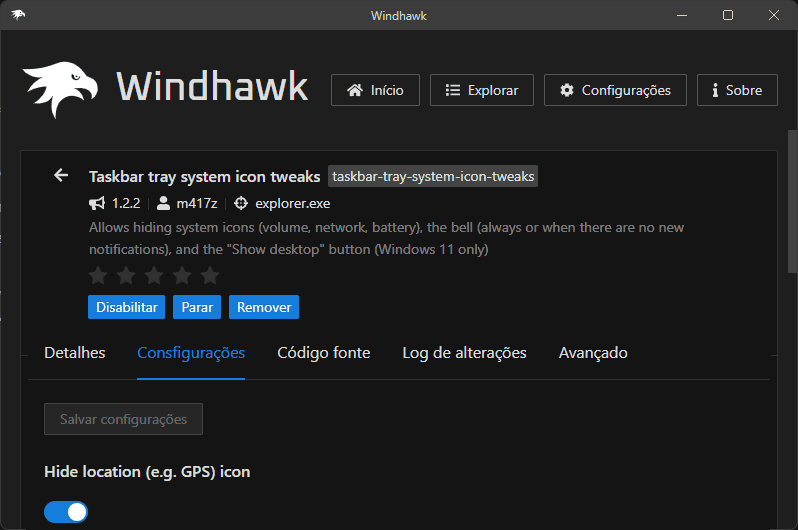
Task: Uninstall the mod with Remover
Action: click(264, 307)
